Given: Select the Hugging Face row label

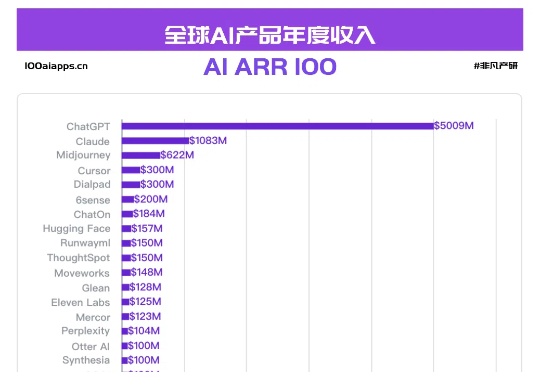Looking at the screenshot, I should pos(76,229).
